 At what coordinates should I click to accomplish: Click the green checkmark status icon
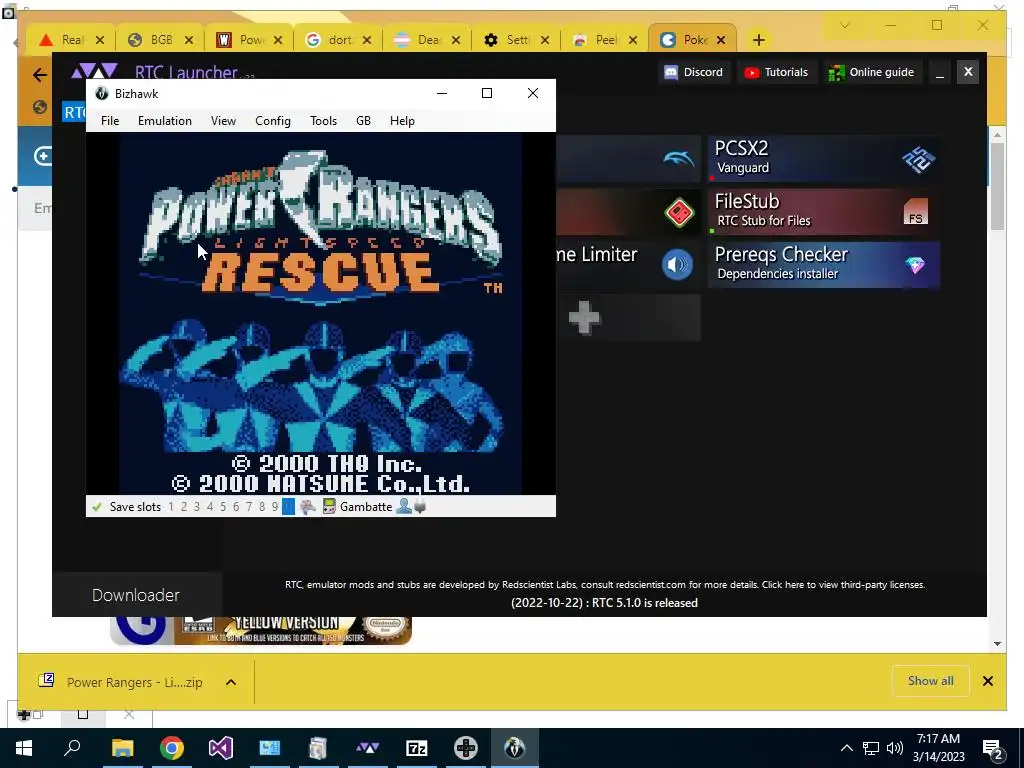coord(97,507)
